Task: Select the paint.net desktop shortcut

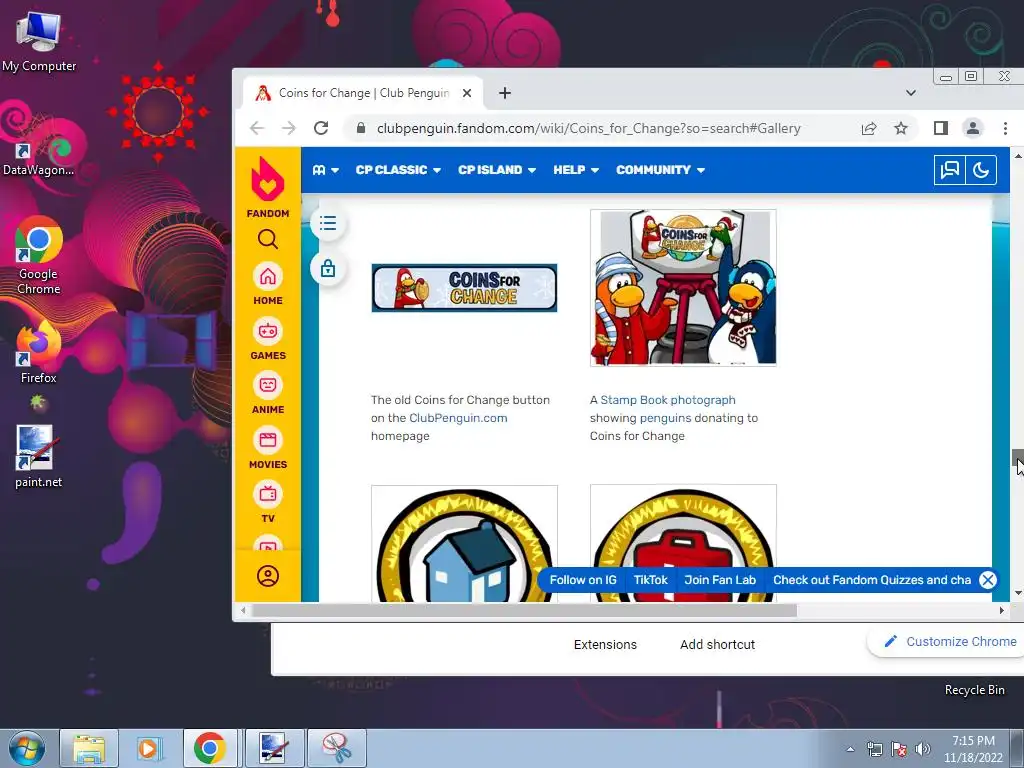Action: click(x=38, y=457)
